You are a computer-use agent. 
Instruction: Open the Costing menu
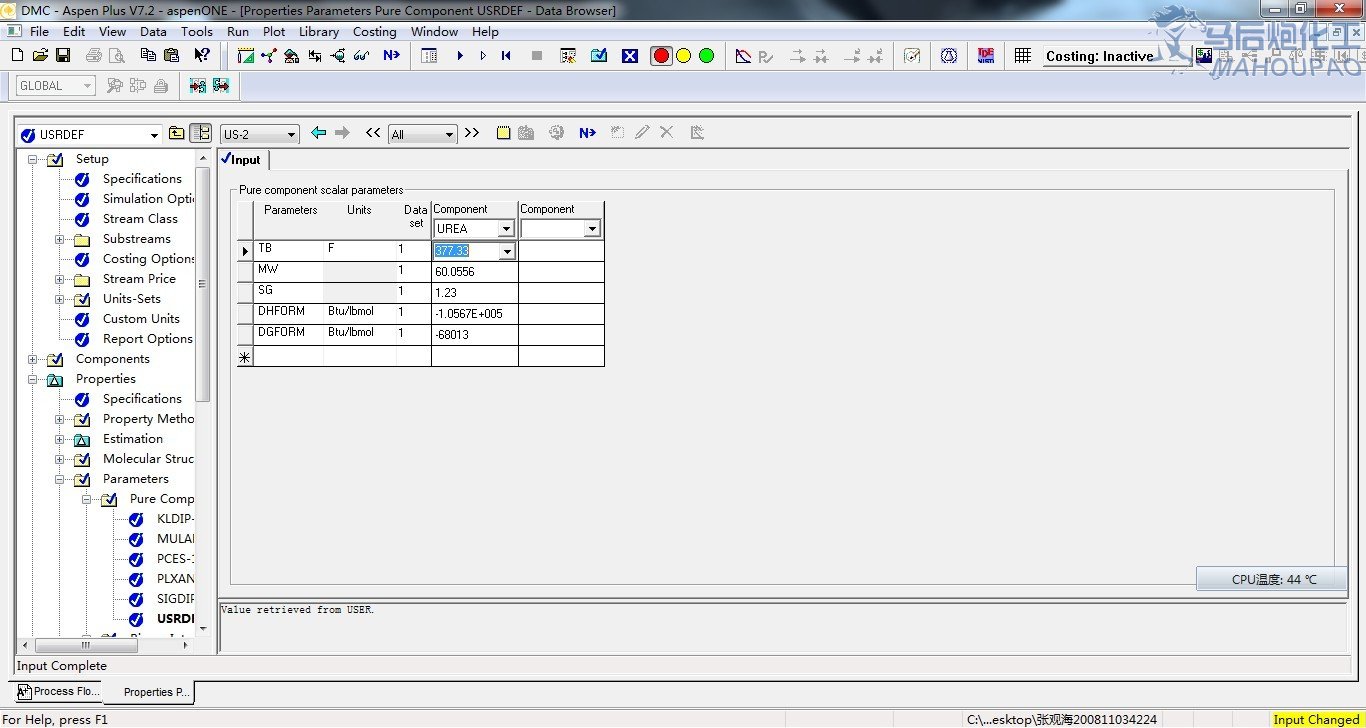pyautogui.click(x=375, y=31)
